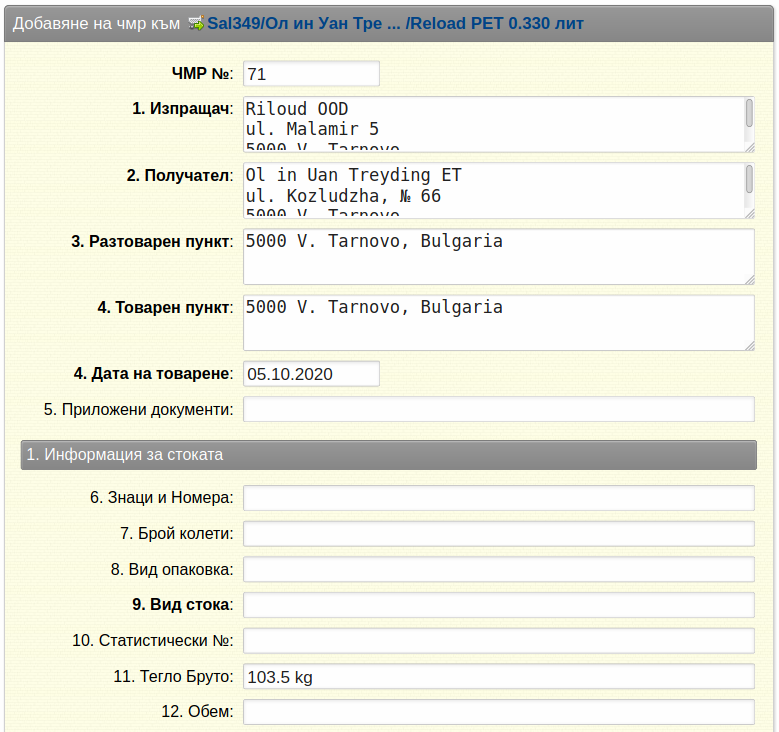Click the Получател text area scrollbar

(x=749, y=179)
